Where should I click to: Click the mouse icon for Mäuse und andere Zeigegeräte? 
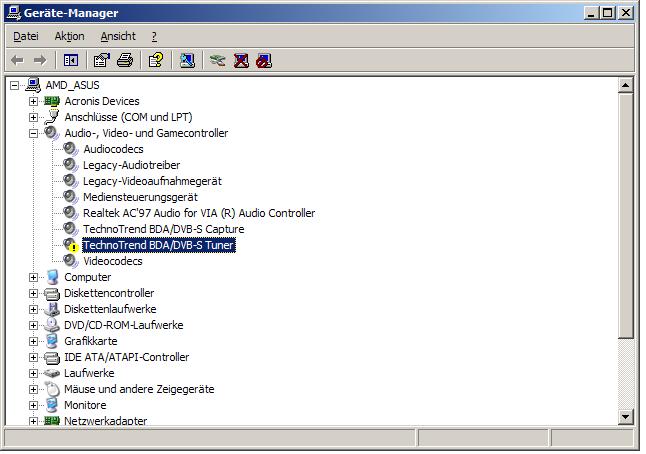[52, 389]
